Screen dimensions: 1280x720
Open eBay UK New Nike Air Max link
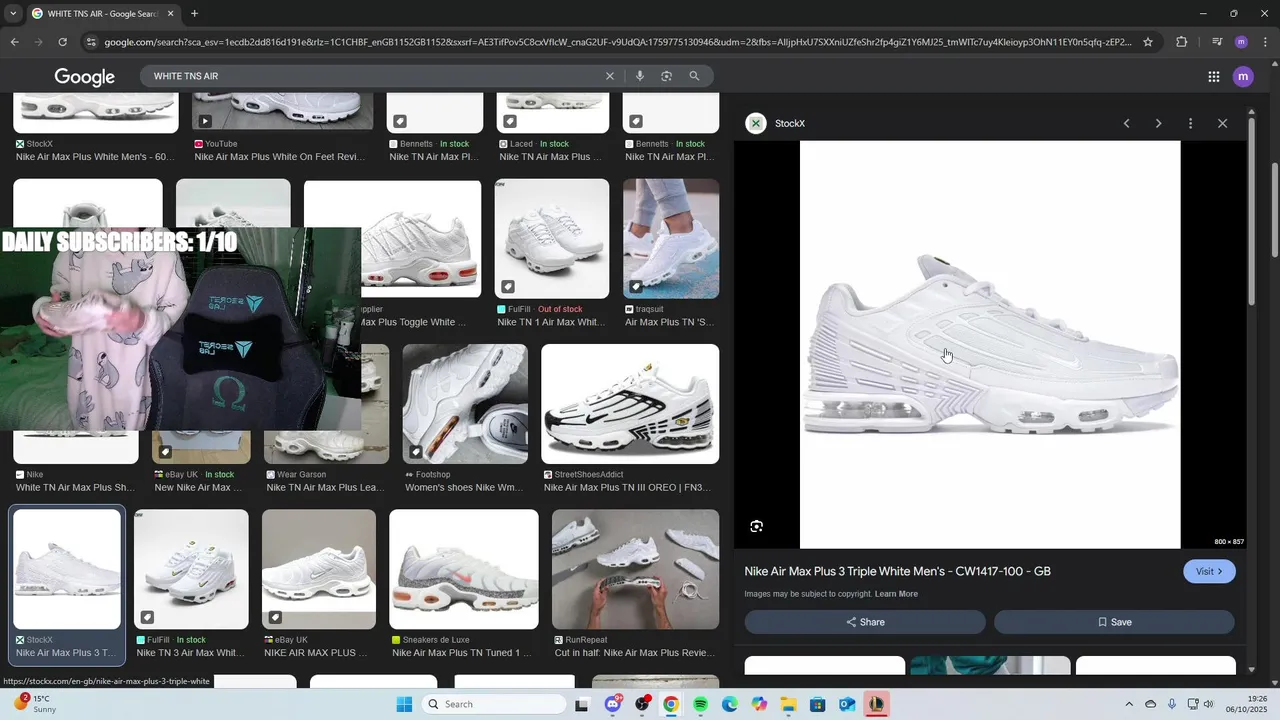pos(198,488)
